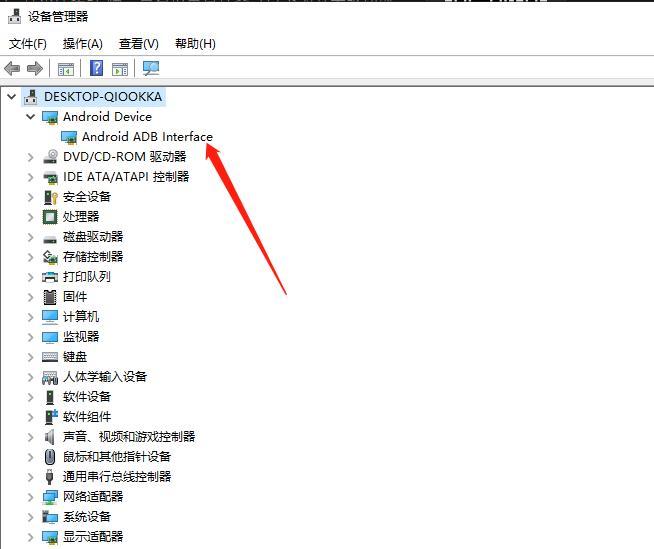Click the 计算机 monitor icon
Viewport: 654px width, 549px height.
[50, 317]
